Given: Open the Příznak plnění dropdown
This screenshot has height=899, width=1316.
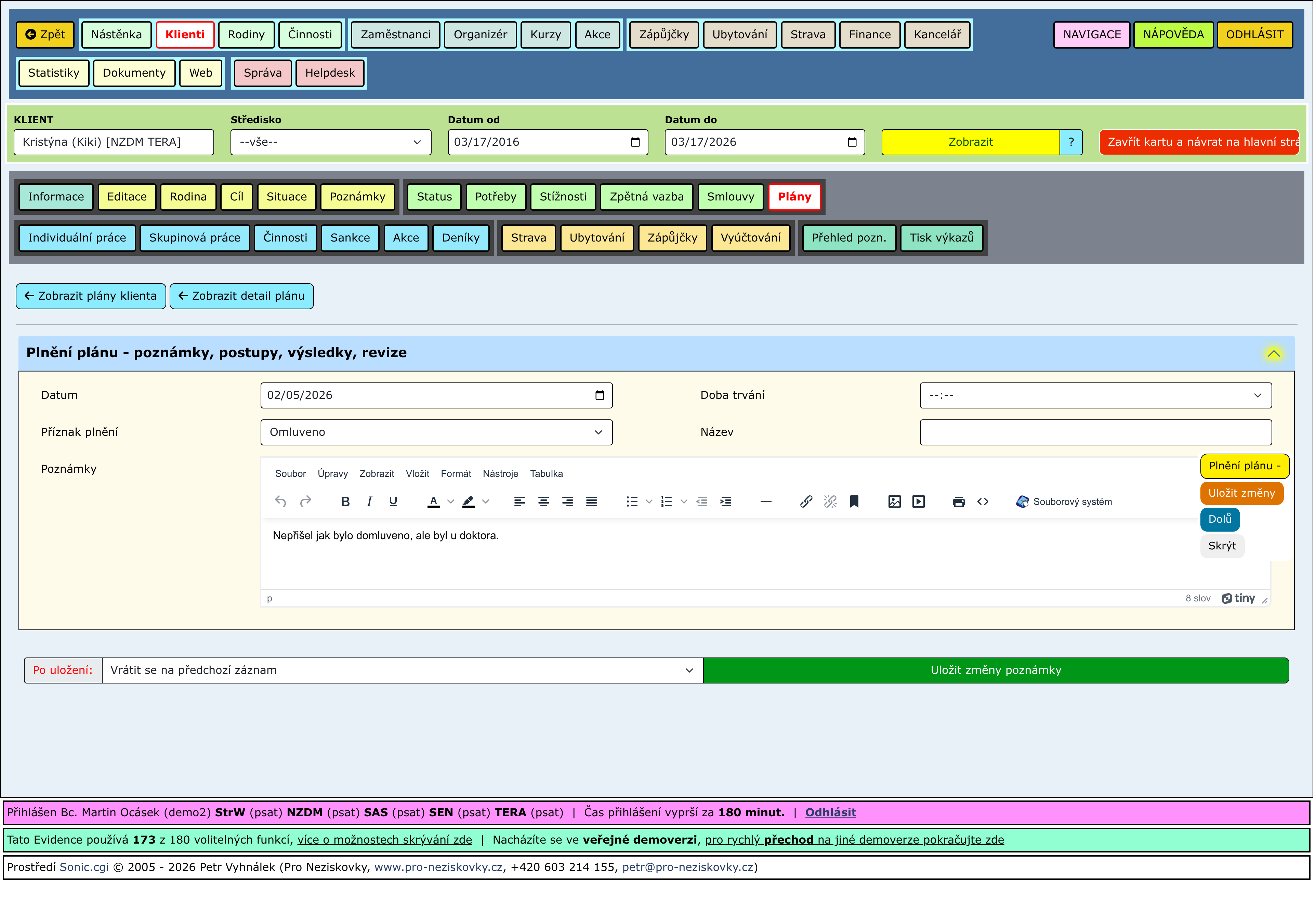Looking at the screenshot, I should click(436, 432).
